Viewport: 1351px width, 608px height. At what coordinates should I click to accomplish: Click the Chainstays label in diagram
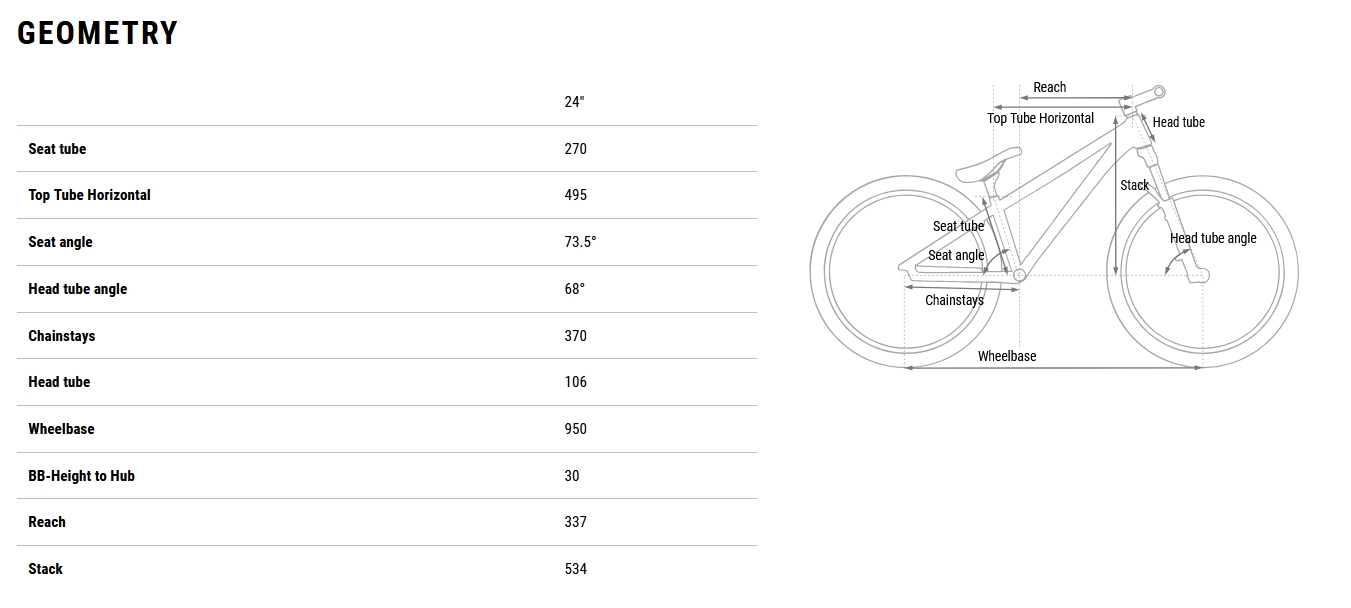pos(954,300)
